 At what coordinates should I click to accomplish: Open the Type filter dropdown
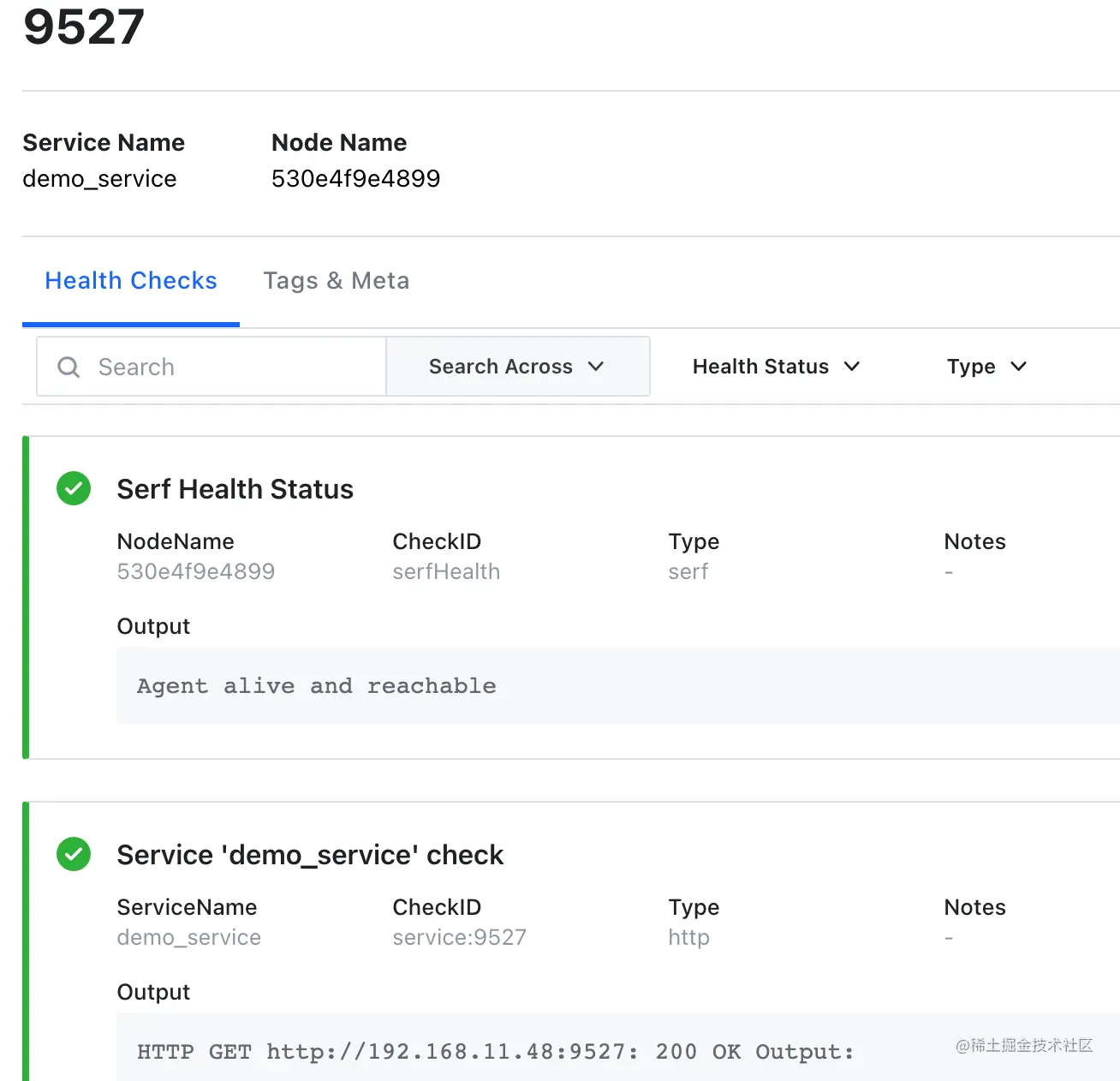tap(986, 367)
